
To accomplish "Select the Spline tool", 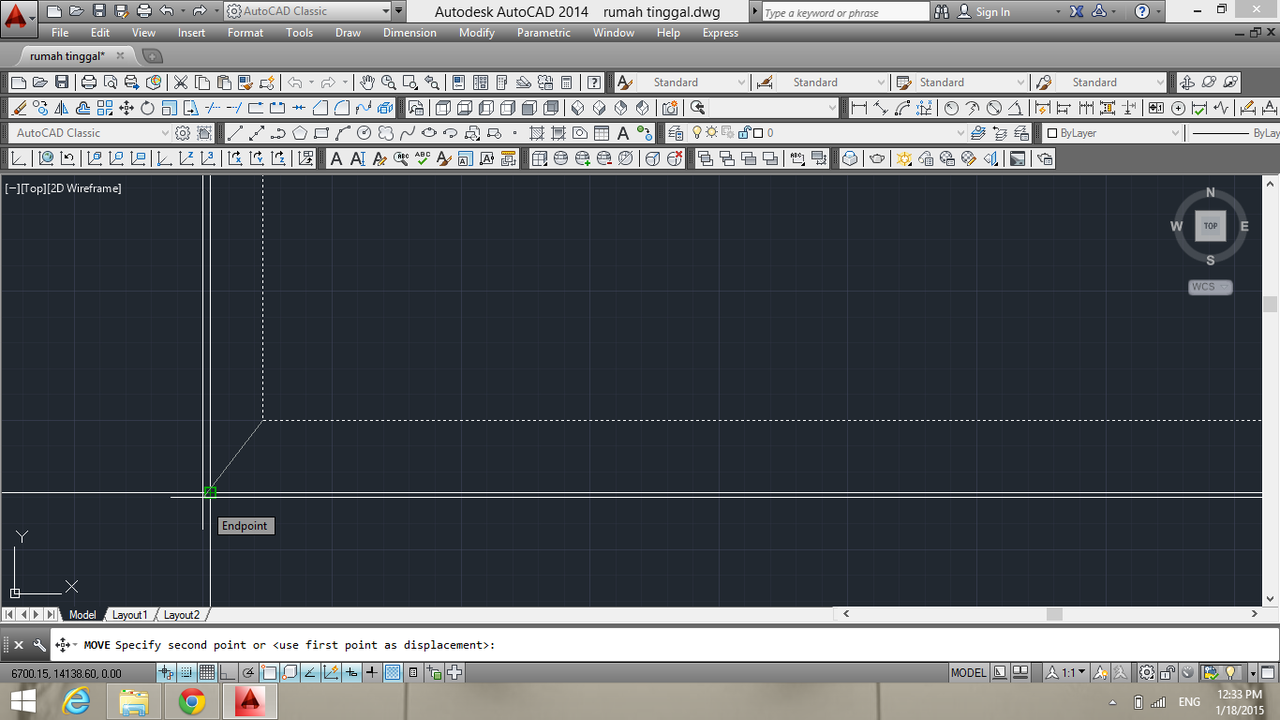I will tap(407, 133).
